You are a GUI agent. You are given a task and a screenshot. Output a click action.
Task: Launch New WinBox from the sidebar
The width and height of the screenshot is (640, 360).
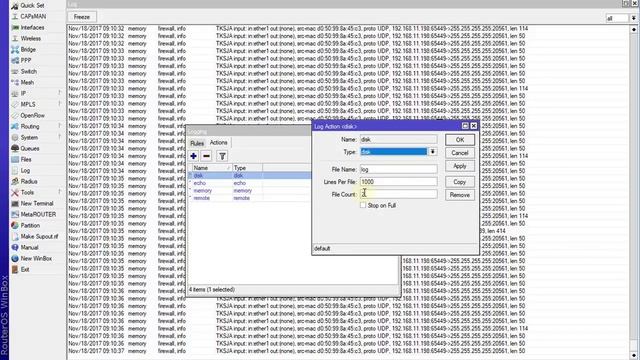click(x=31, y=259)
